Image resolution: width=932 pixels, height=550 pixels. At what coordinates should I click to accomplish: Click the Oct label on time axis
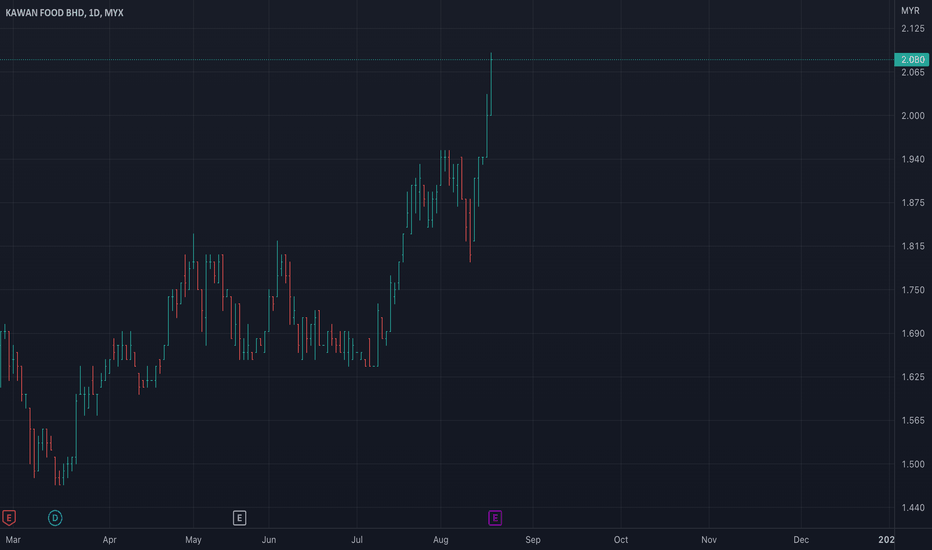[621, 540]
